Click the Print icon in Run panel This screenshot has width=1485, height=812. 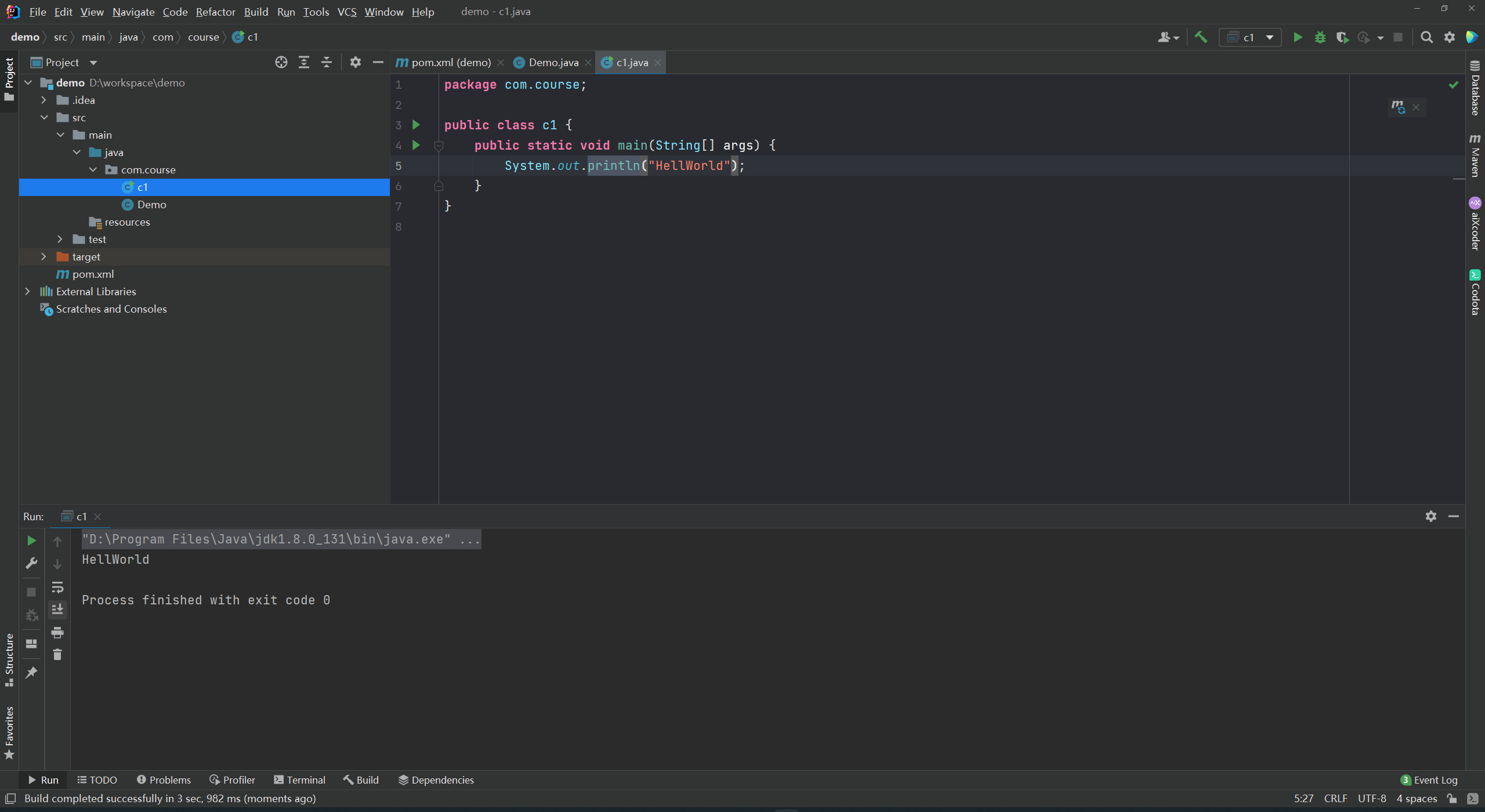(x=57, y=632)
